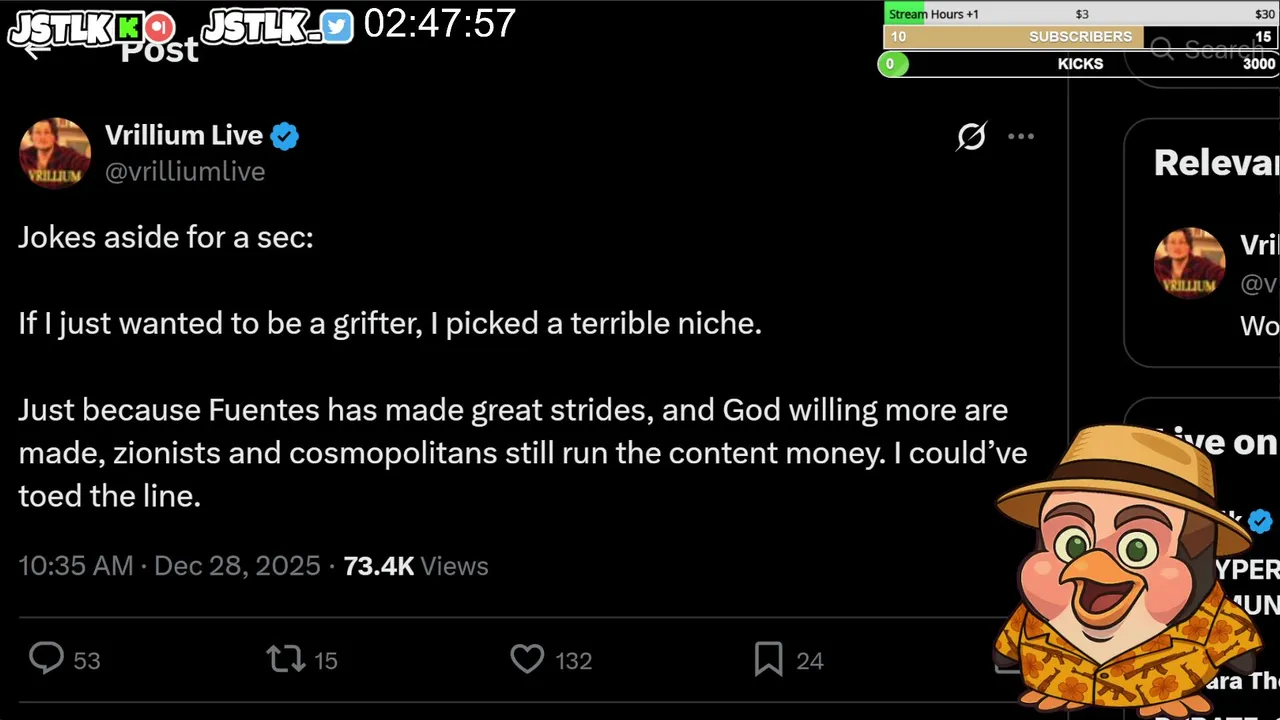Repost the Vrillium Live post

point(285,659)
